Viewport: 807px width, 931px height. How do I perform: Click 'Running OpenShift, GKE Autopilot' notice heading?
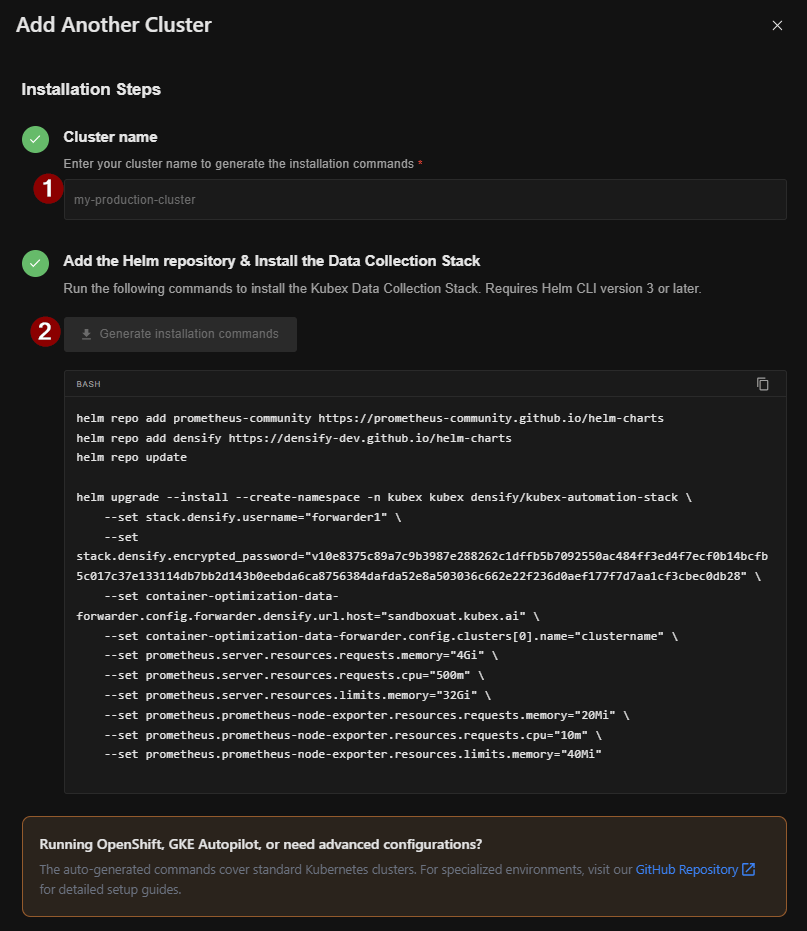point(261,844)
